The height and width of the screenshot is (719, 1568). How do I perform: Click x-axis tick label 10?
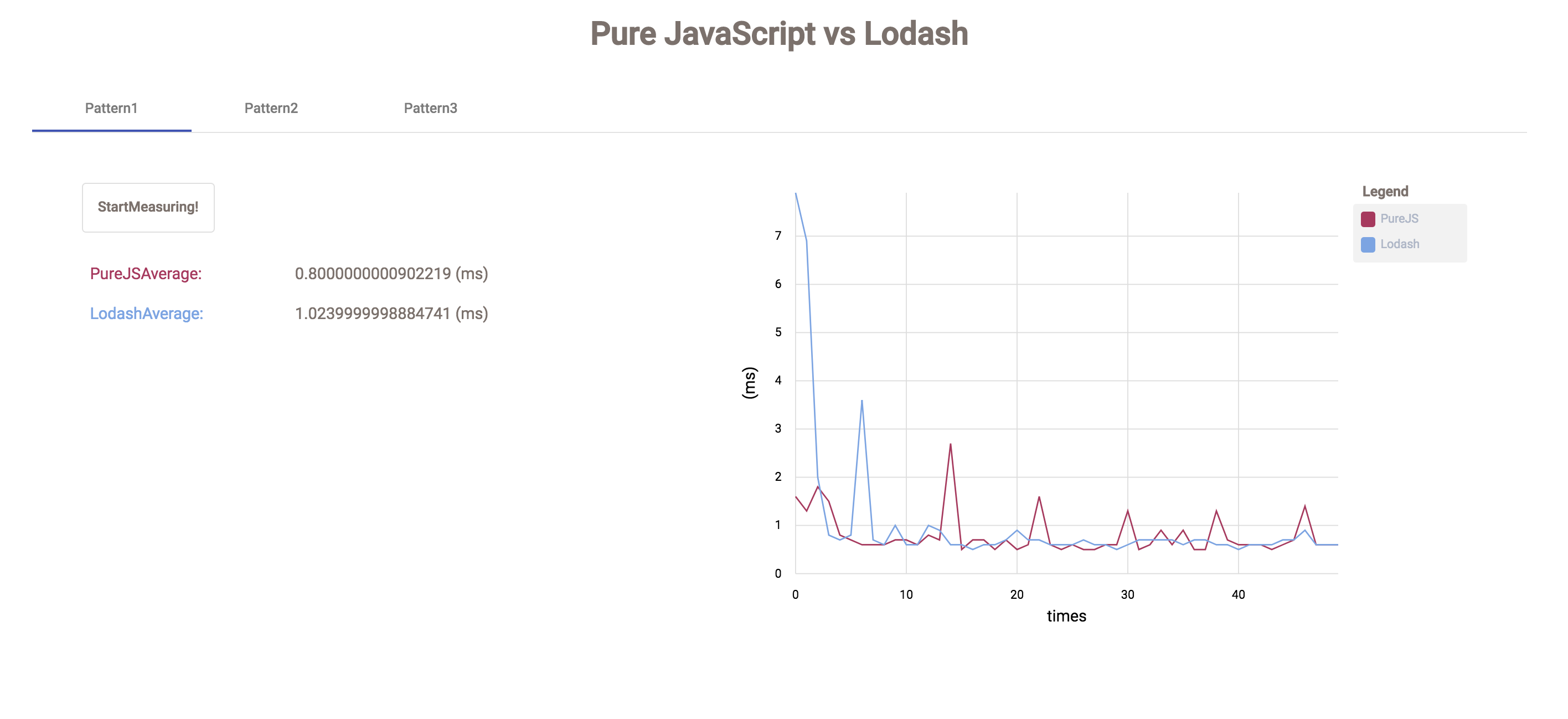point(906,595)
